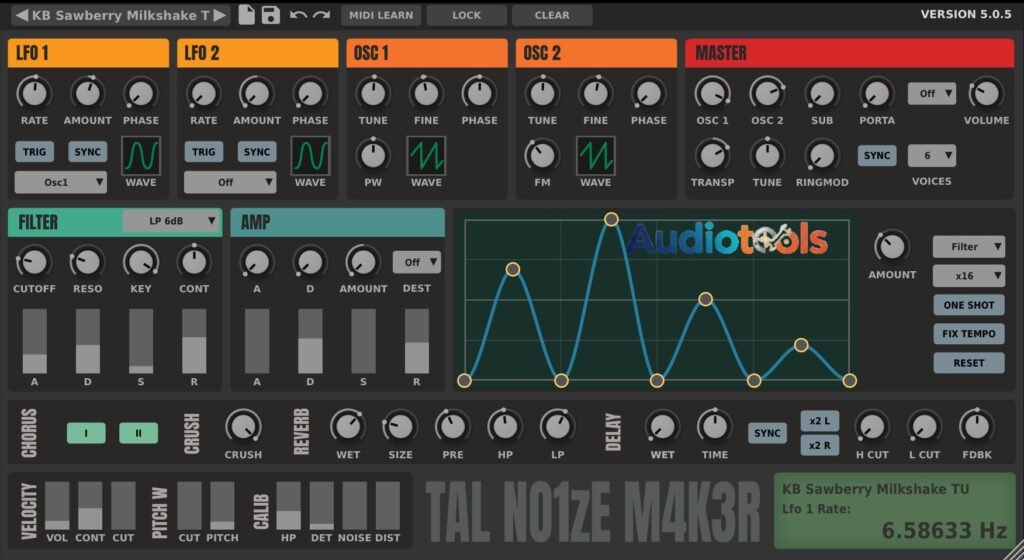
Task: Click the redo arrow icon
Action: (x=321, y=15)
